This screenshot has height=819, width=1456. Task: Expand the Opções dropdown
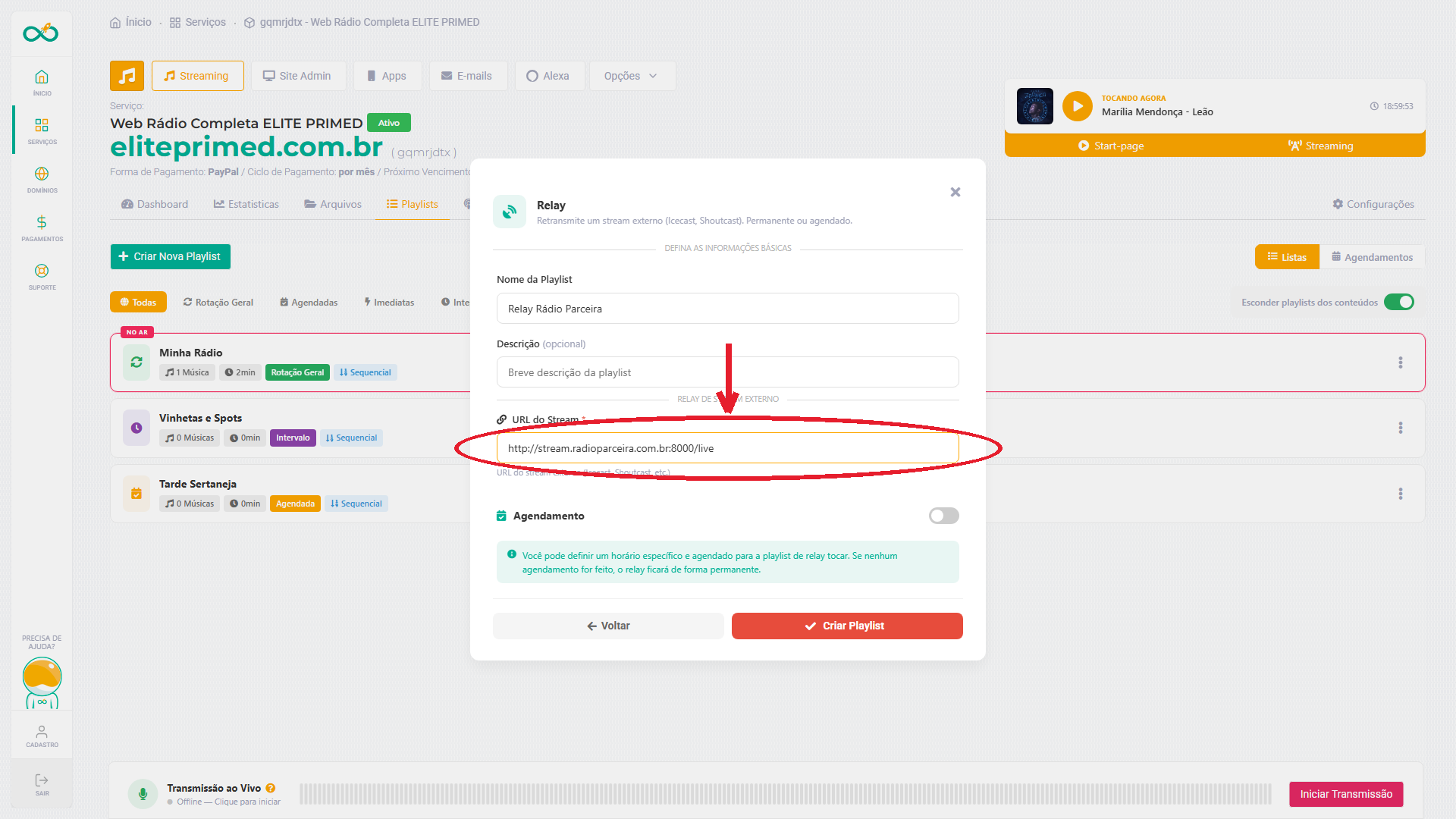click(x=631, y=76)
